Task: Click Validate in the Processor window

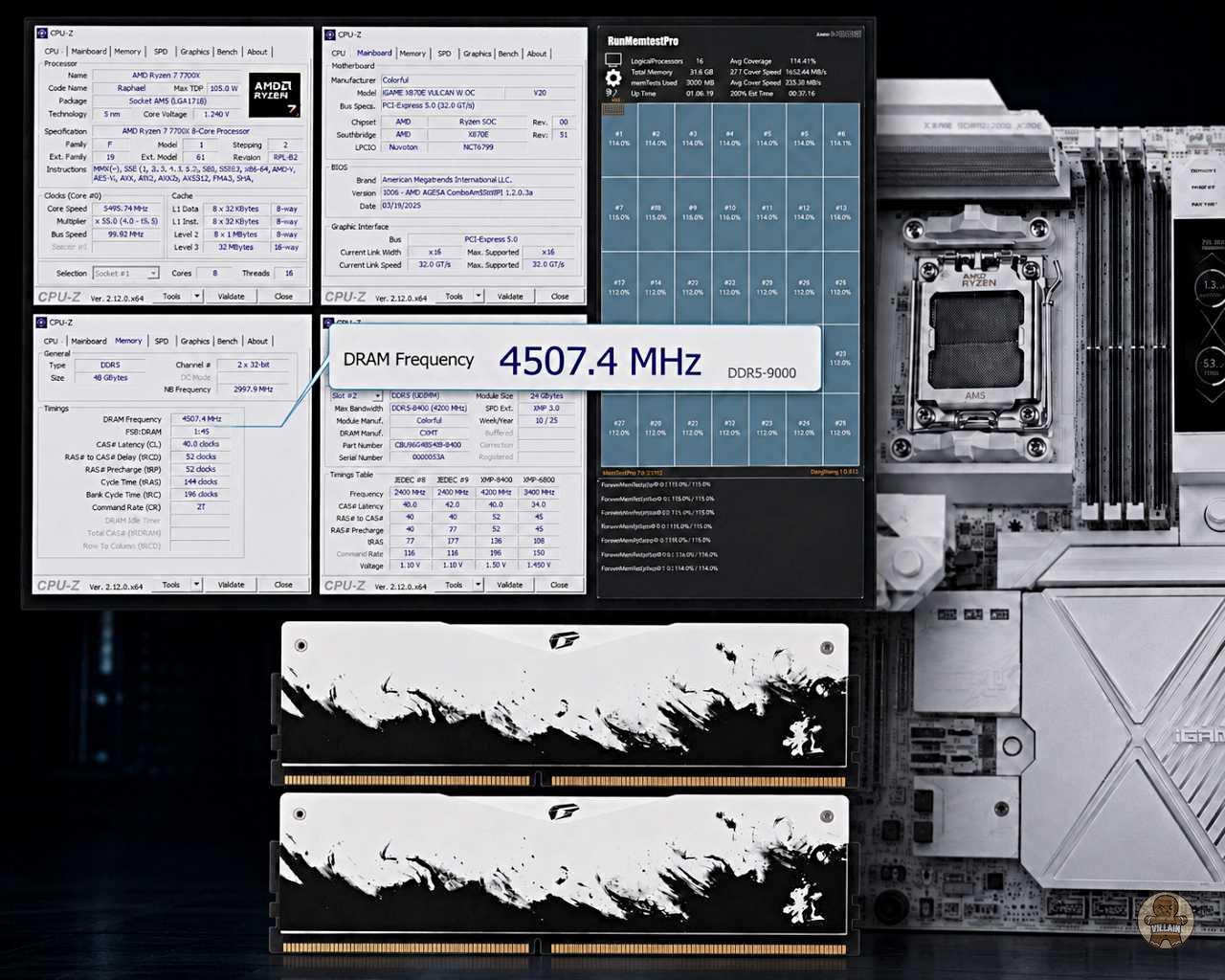Action: tap(231, 297)
